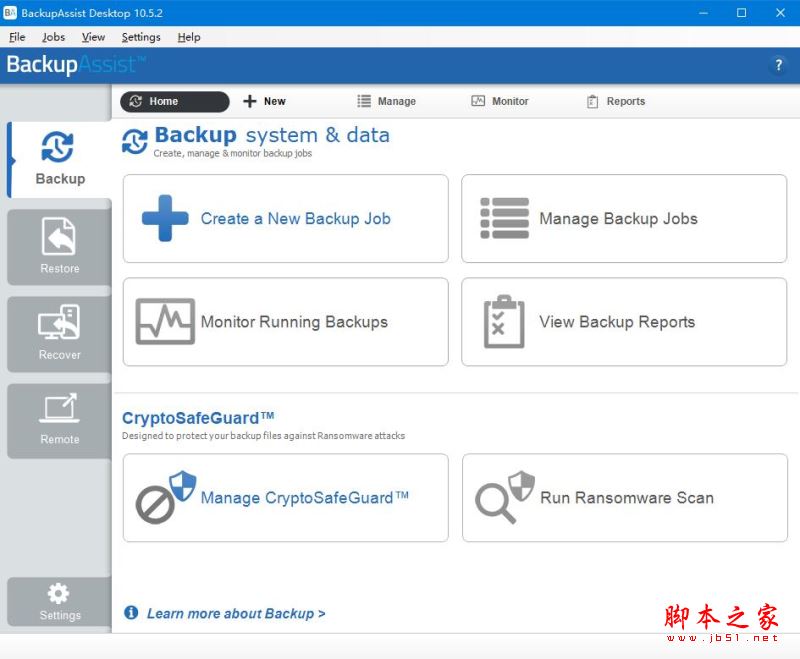Viewport: 800px width, 659px height.
Task: Click the refresh icon beside Backup heading
Action: pyautogui.click(x=133, y=142)
